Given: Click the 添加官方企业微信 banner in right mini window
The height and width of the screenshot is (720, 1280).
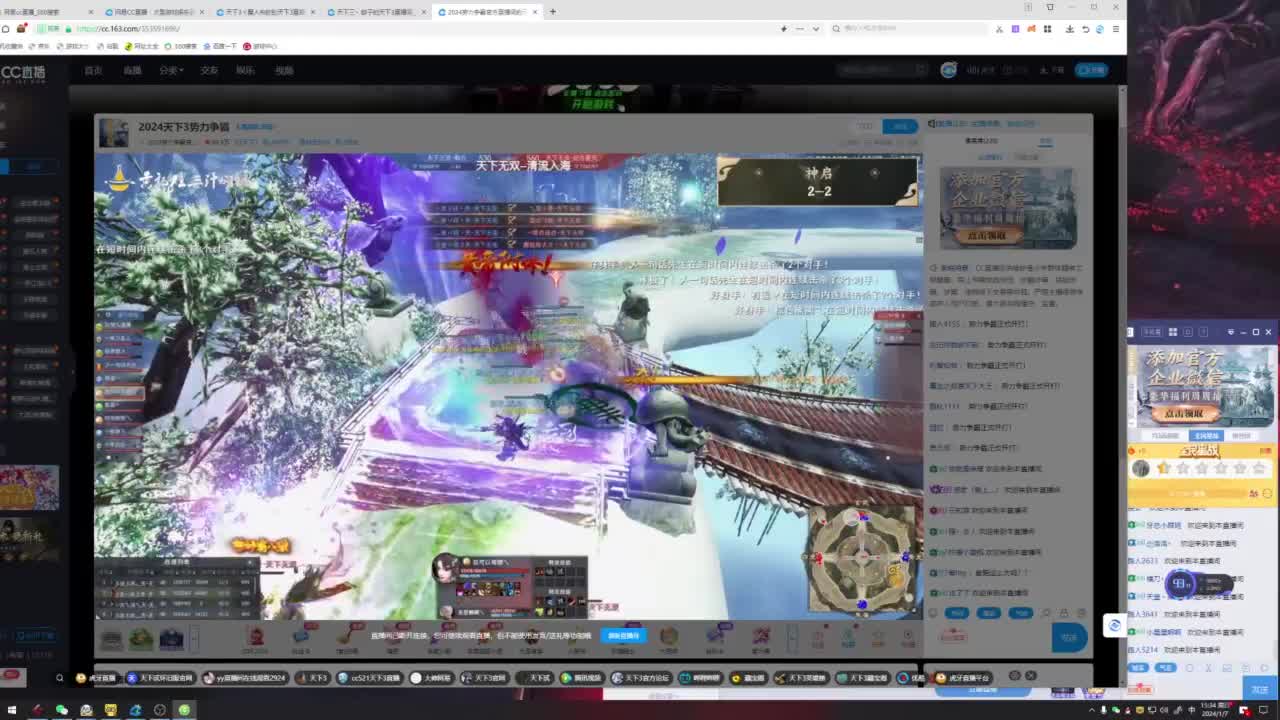Looking at the screenshot, I should click(x=1203, y=386).
